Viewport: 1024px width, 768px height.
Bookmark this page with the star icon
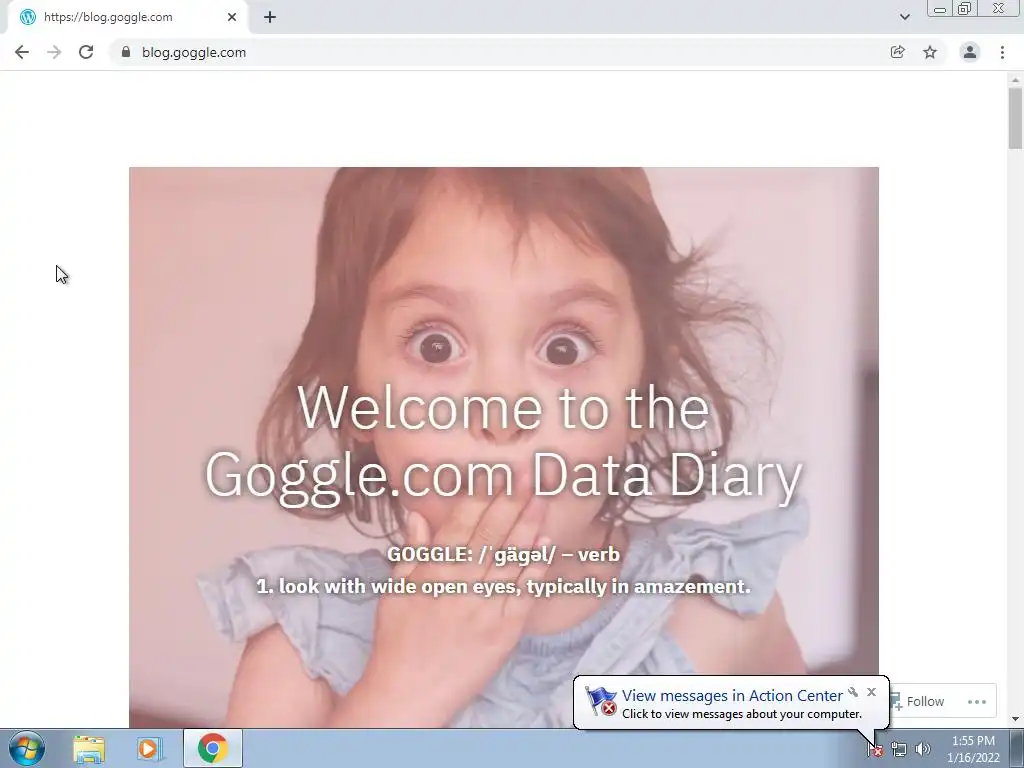point(930,52)
